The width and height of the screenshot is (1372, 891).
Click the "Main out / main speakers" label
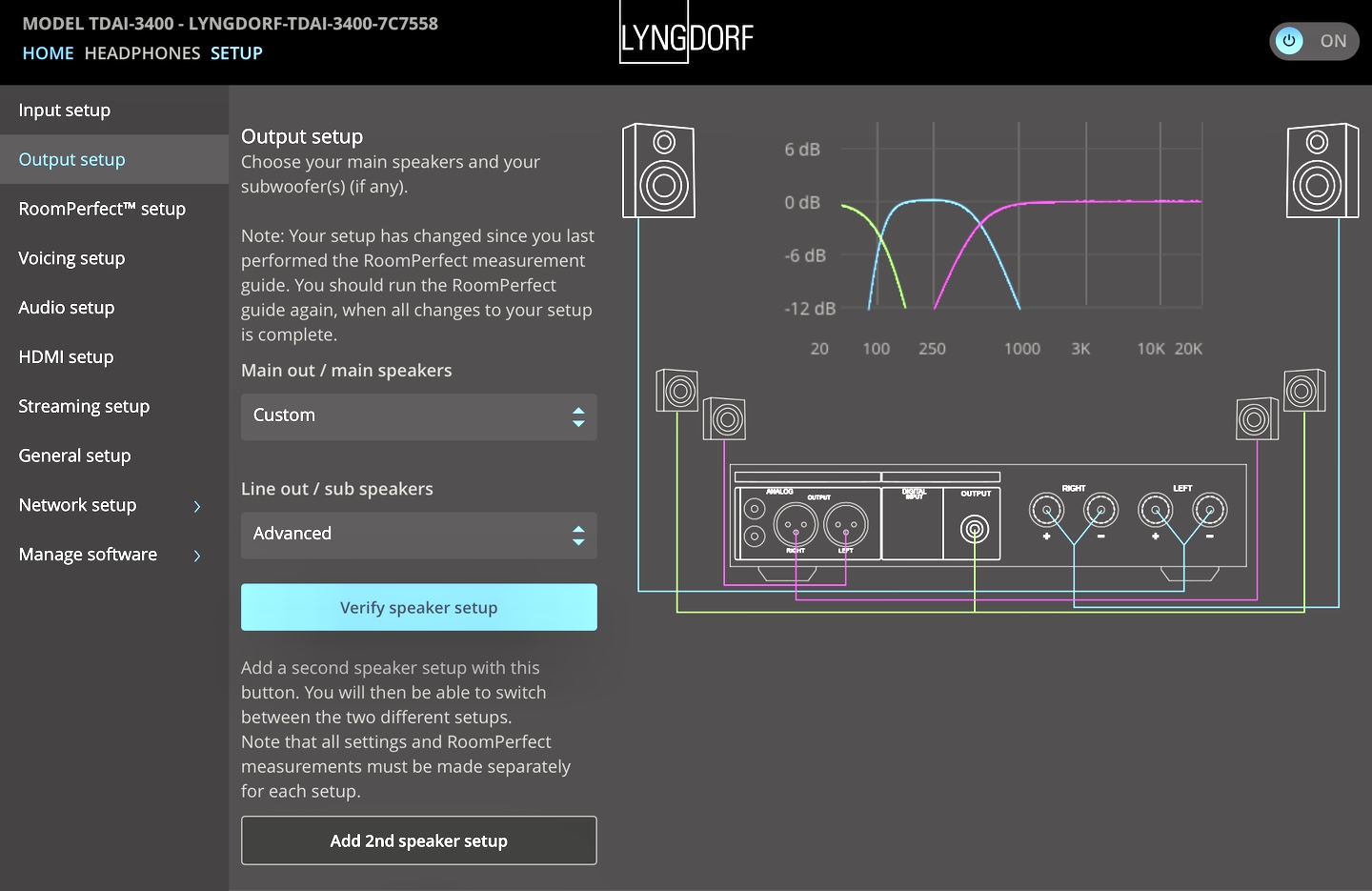[x=347, y=371]
